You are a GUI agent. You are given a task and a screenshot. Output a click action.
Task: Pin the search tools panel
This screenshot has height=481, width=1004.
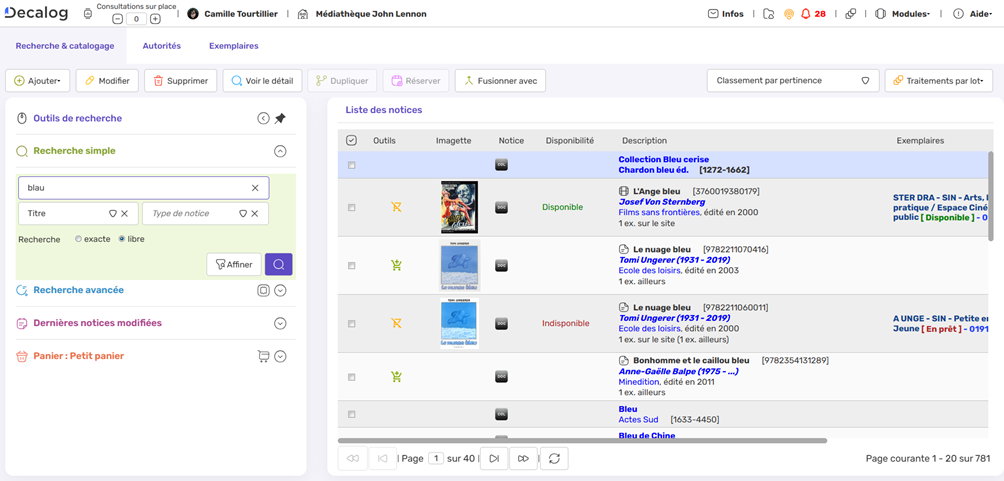(x=281, y=118)
